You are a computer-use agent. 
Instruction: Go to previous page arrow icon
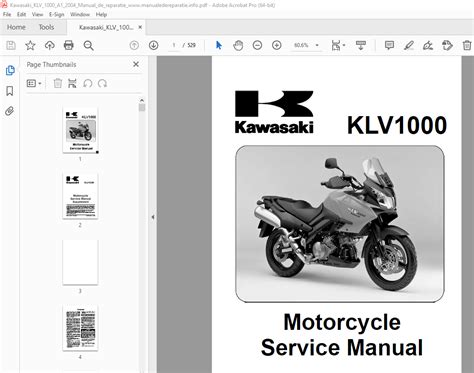[x=134, y=45]
